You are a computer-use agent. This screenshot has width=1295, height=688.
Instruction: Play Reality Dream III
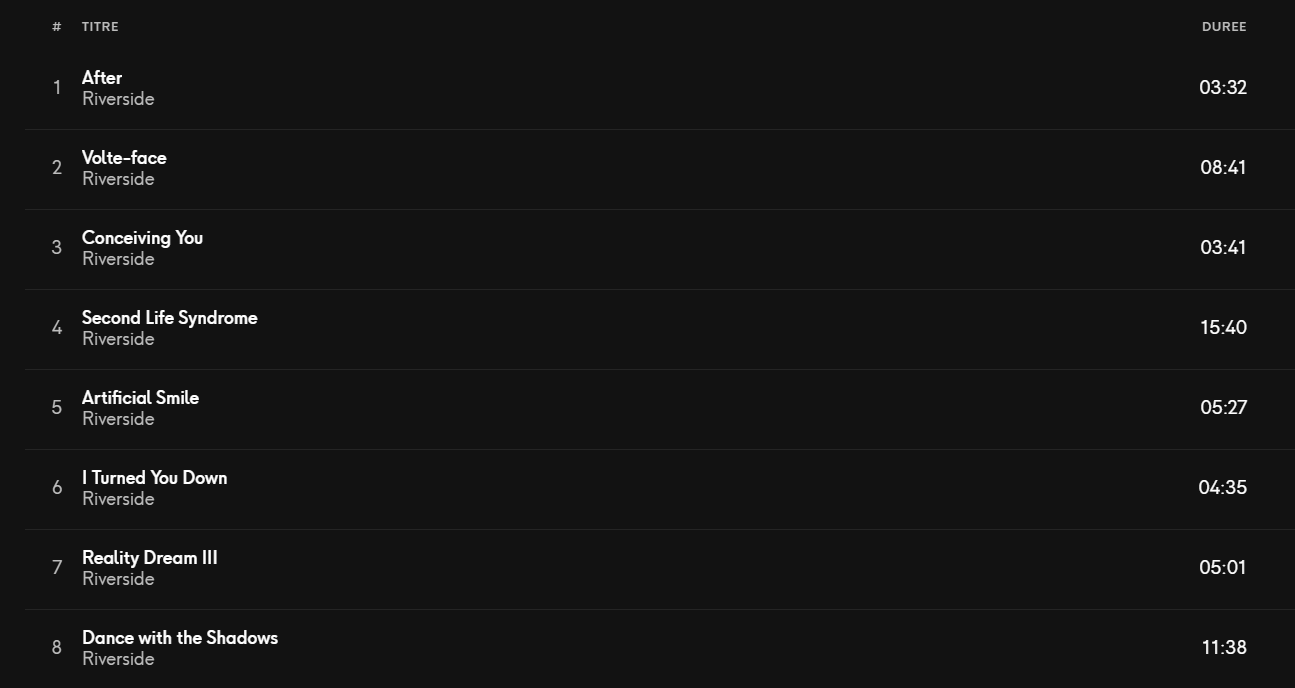pyautogui.click(x=149, y=557)
